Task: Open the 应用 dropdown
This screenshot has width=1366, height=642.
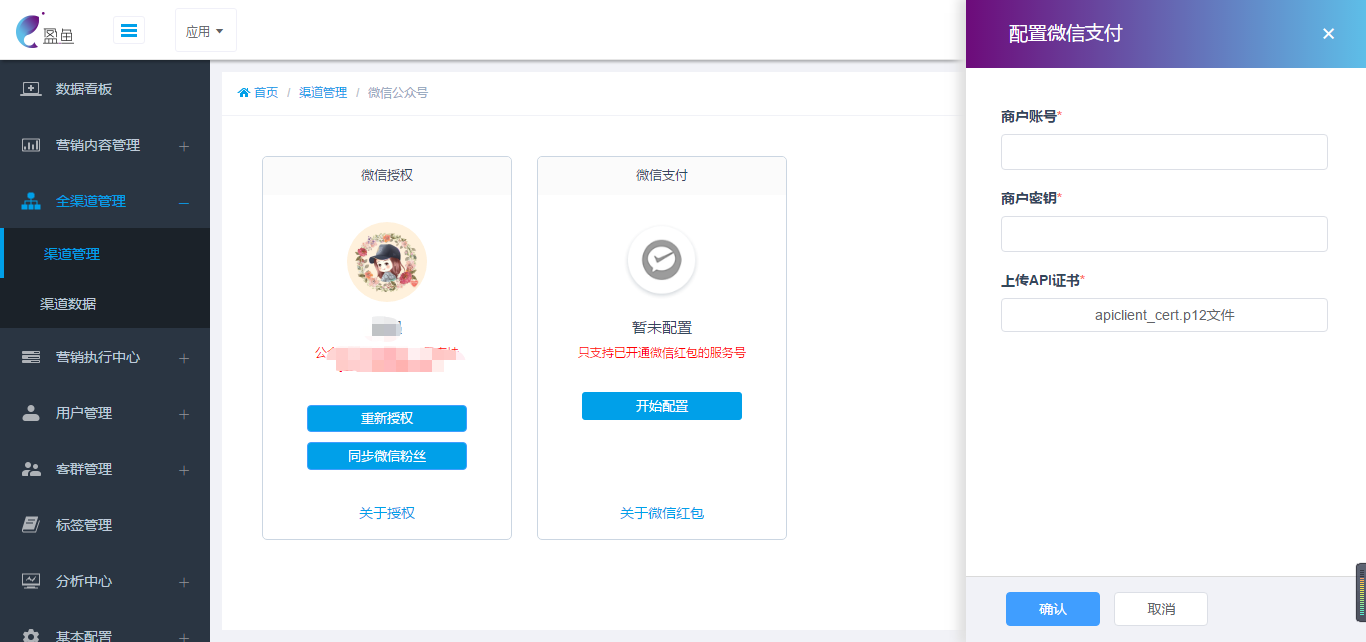Action: 205,31
